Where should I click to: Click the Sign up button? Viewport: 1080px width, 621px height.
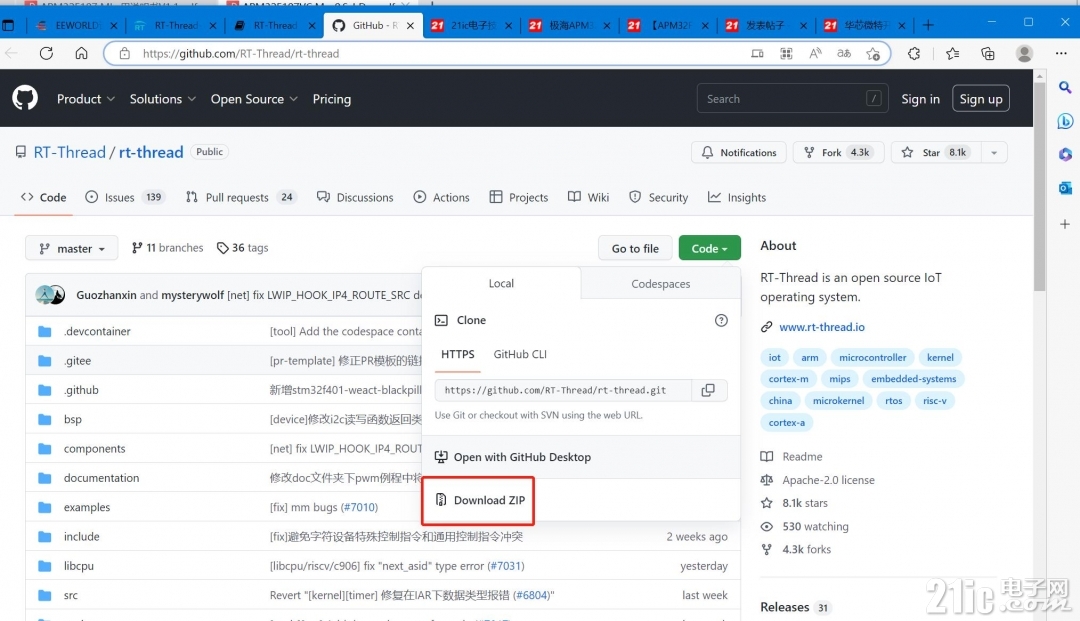(981, 98)
